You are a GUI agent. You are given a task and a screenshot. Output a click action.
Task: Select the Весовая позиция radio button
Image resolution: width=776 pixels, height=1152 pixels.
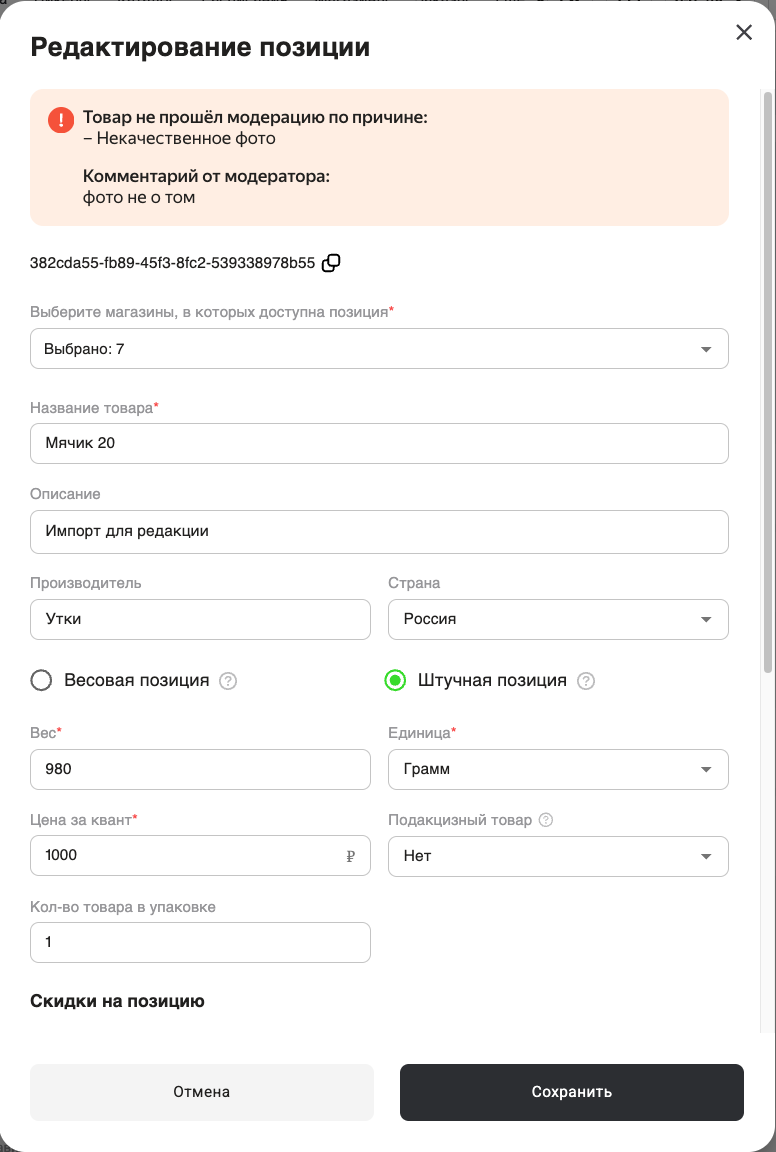click(41, 680)
